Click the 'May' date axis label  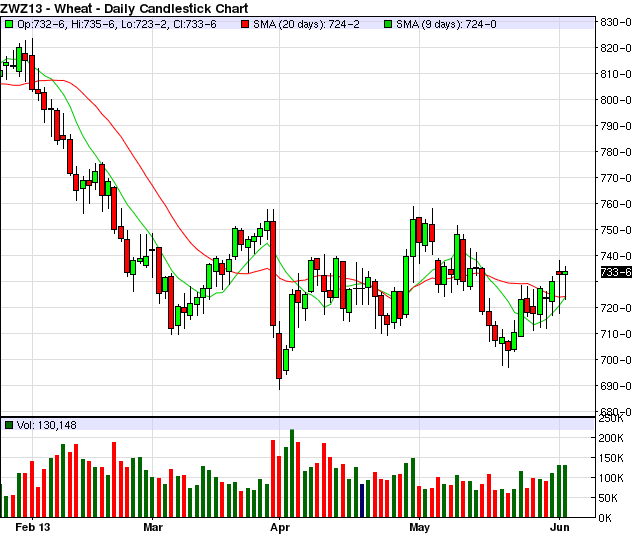click(x=420, y=527)
